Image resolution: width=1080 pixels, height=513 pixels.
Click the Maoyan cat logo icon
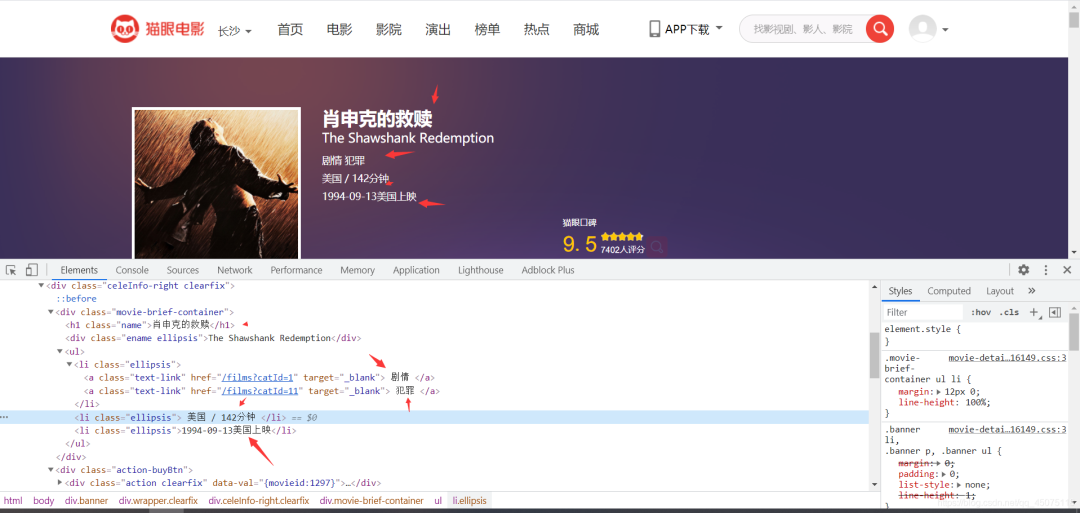[x=125, y=29]
